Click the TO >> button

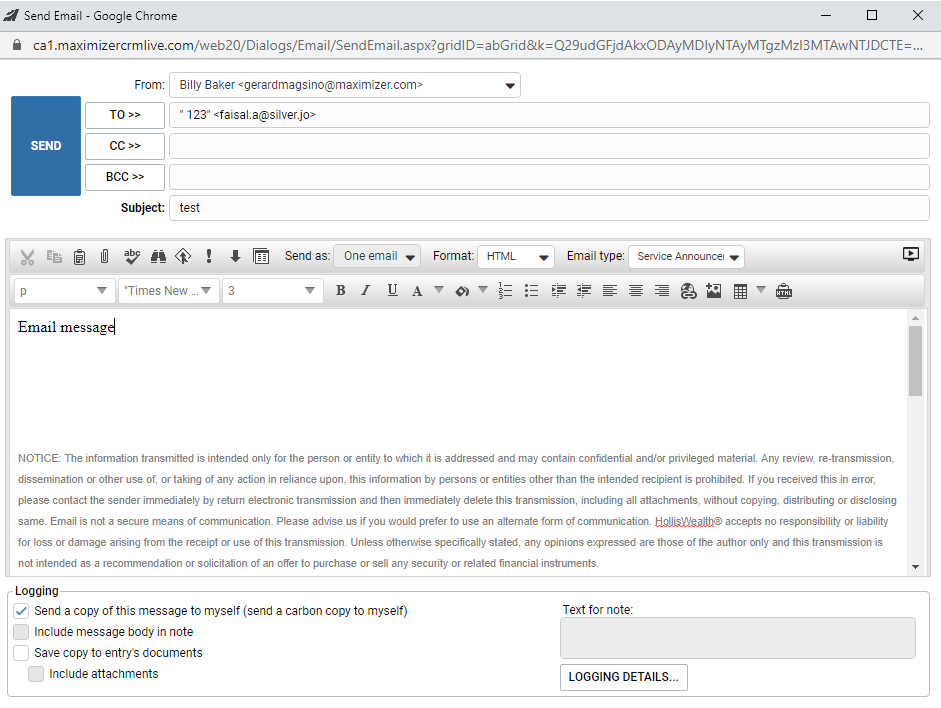tap(125, 115)
